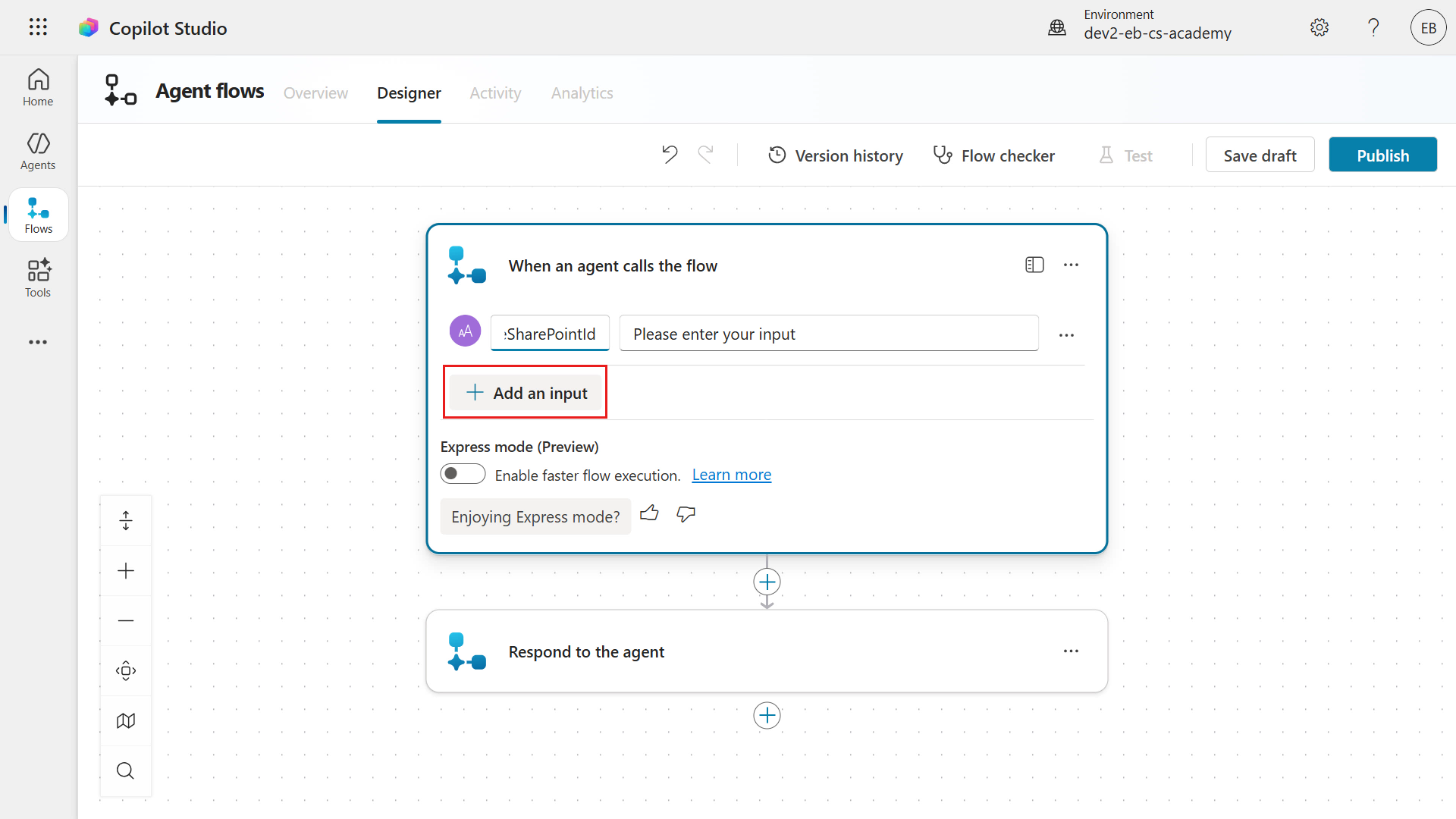Click the fit-to-view canvas icon

click(126, 670)
